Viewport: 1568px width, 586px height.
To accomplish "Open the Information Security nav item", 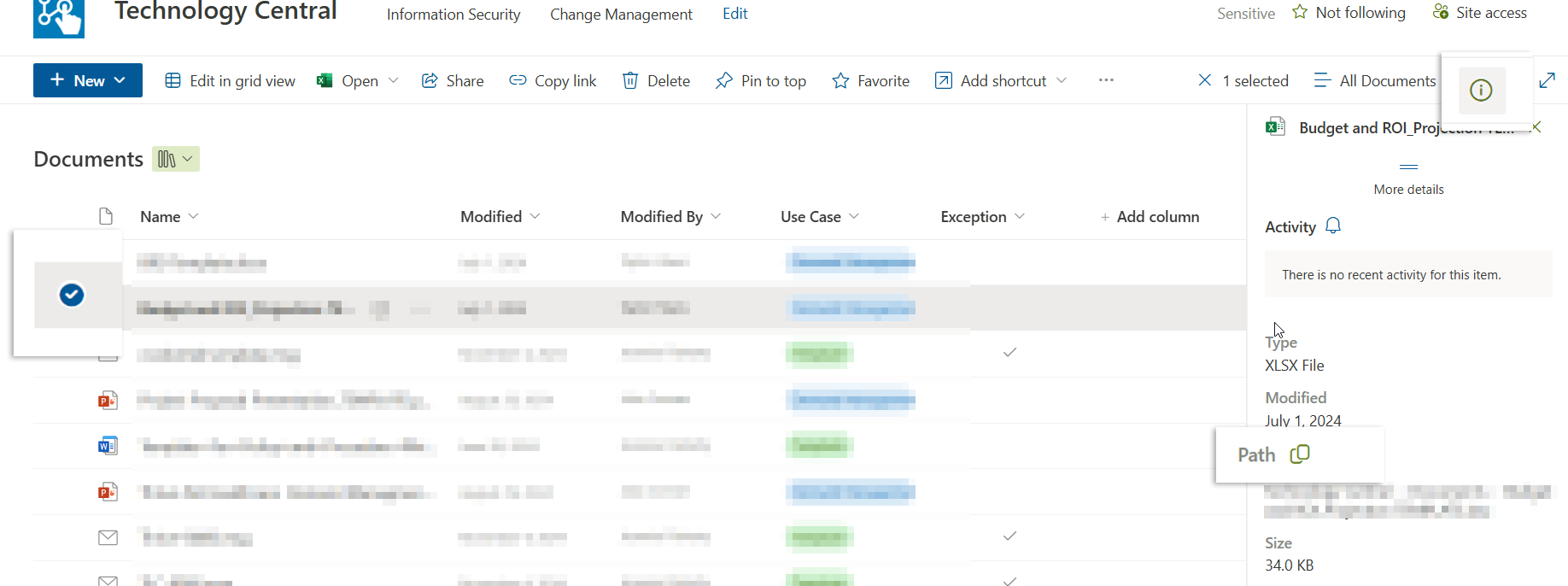I will point(453,15).
